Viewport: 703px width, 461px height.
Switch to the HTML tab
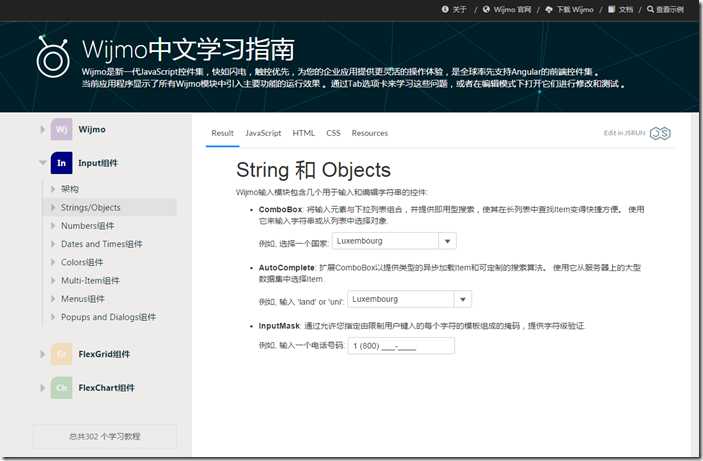(x=304, y=133)
